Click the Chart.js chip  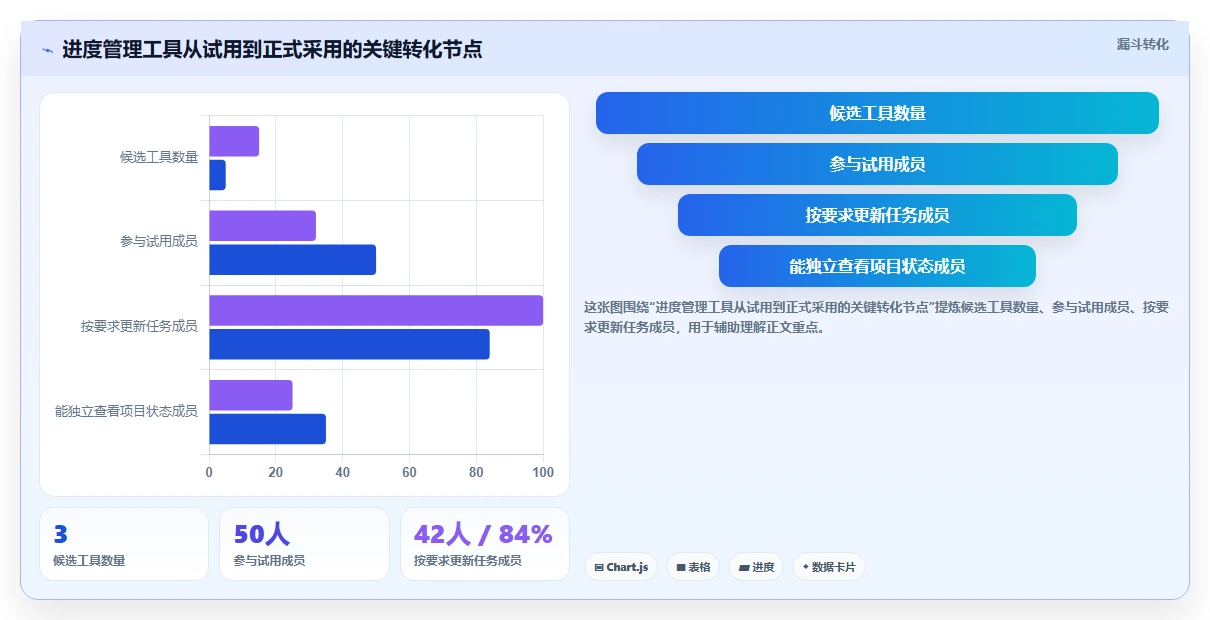621,567
